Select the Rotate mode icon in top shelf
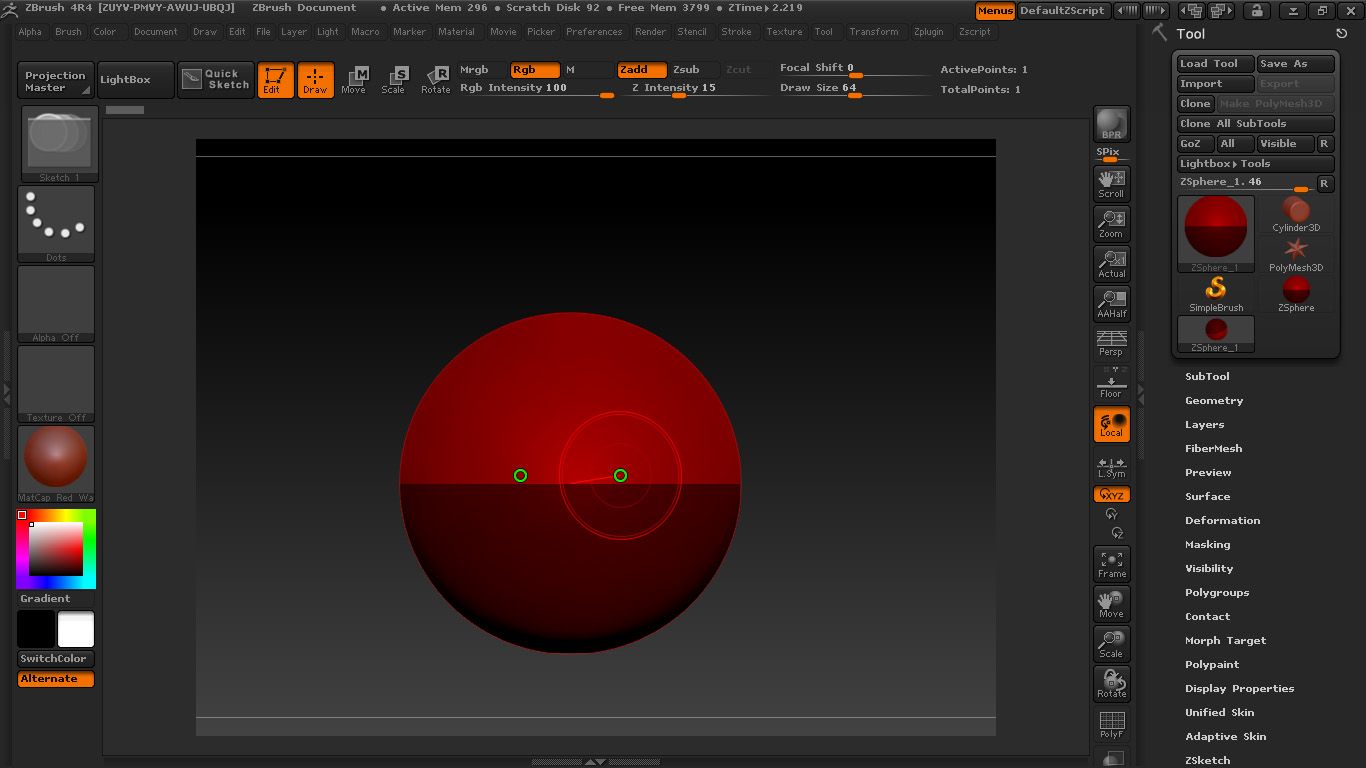The image size is (1366, 768). pyautogui.click(x=435, y=80)
